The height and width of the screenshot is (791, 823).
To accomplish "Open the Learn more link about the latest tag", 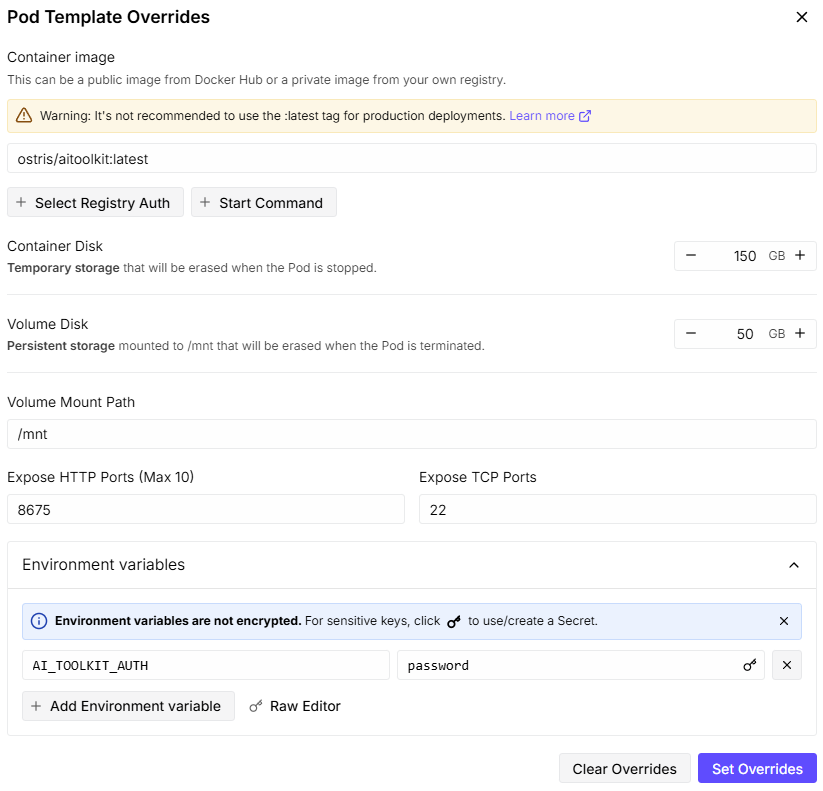I will tap(550, 116).
